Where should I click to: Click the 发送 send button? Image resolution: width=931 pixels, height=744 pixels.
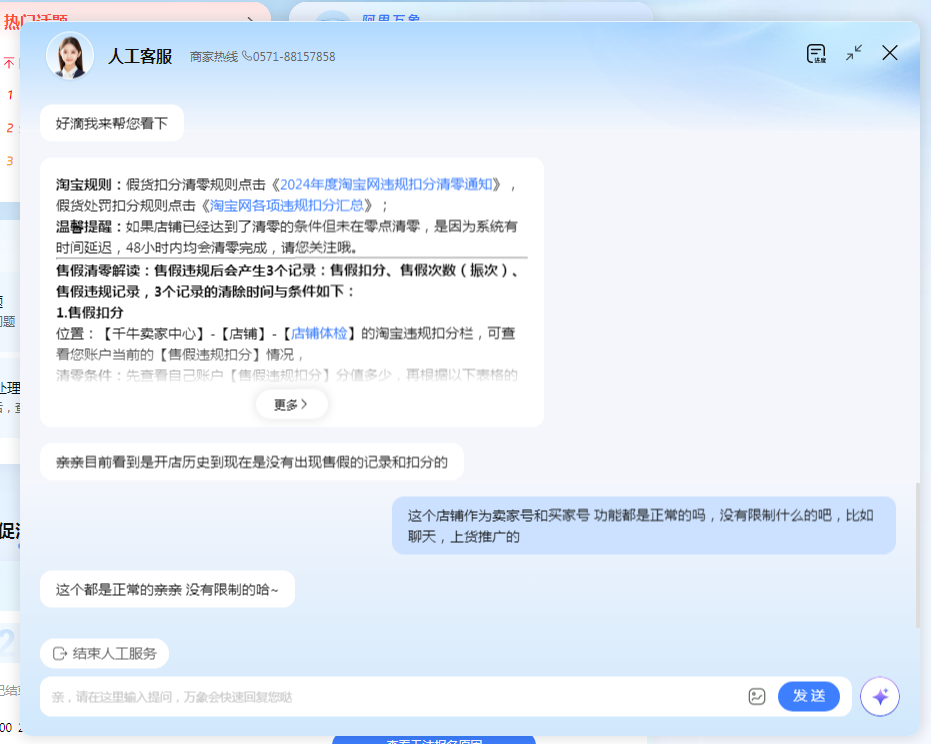click(x=809, y=696)
